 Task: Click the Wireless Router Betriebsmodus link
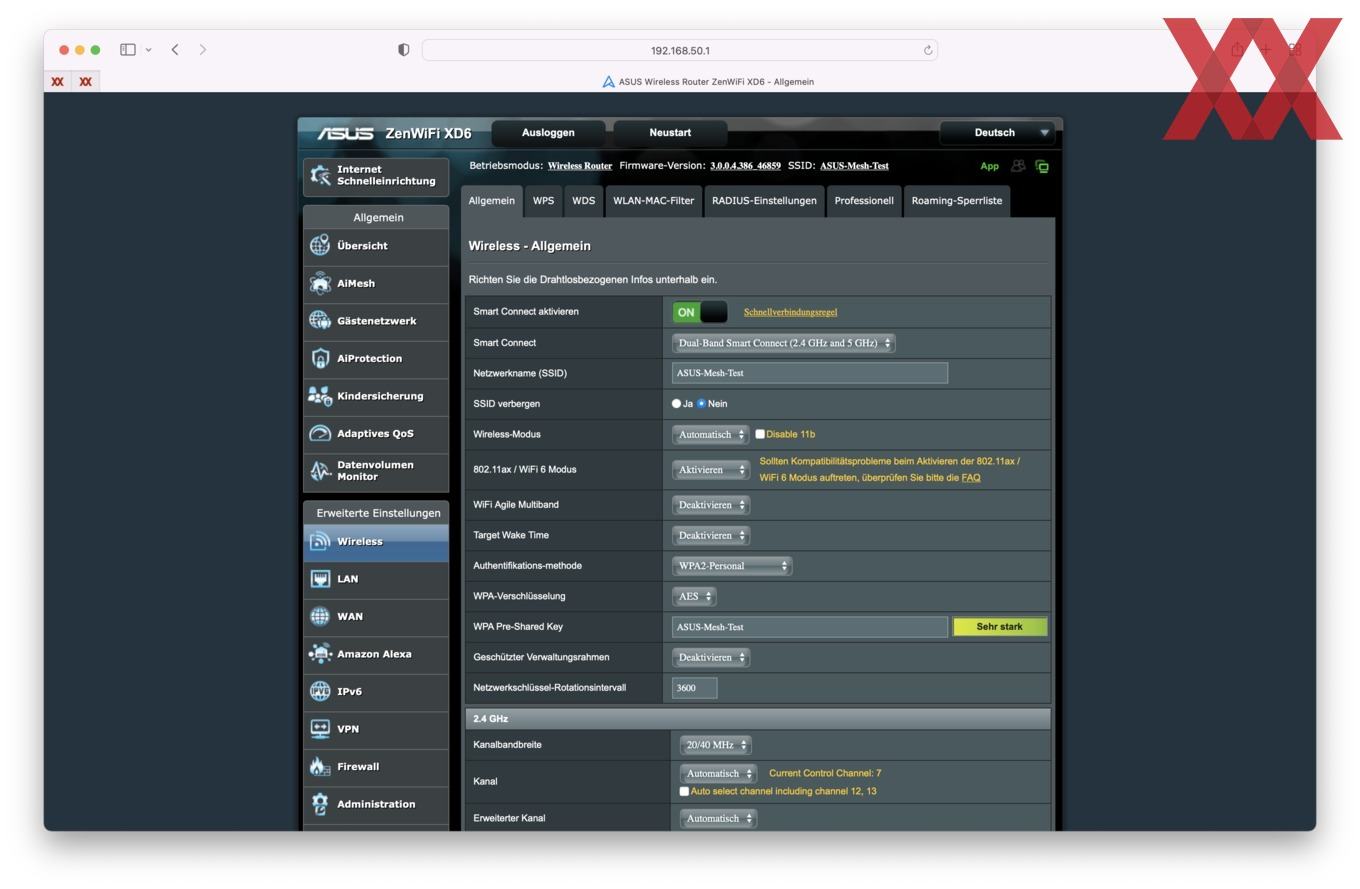(x=580, y=166)
